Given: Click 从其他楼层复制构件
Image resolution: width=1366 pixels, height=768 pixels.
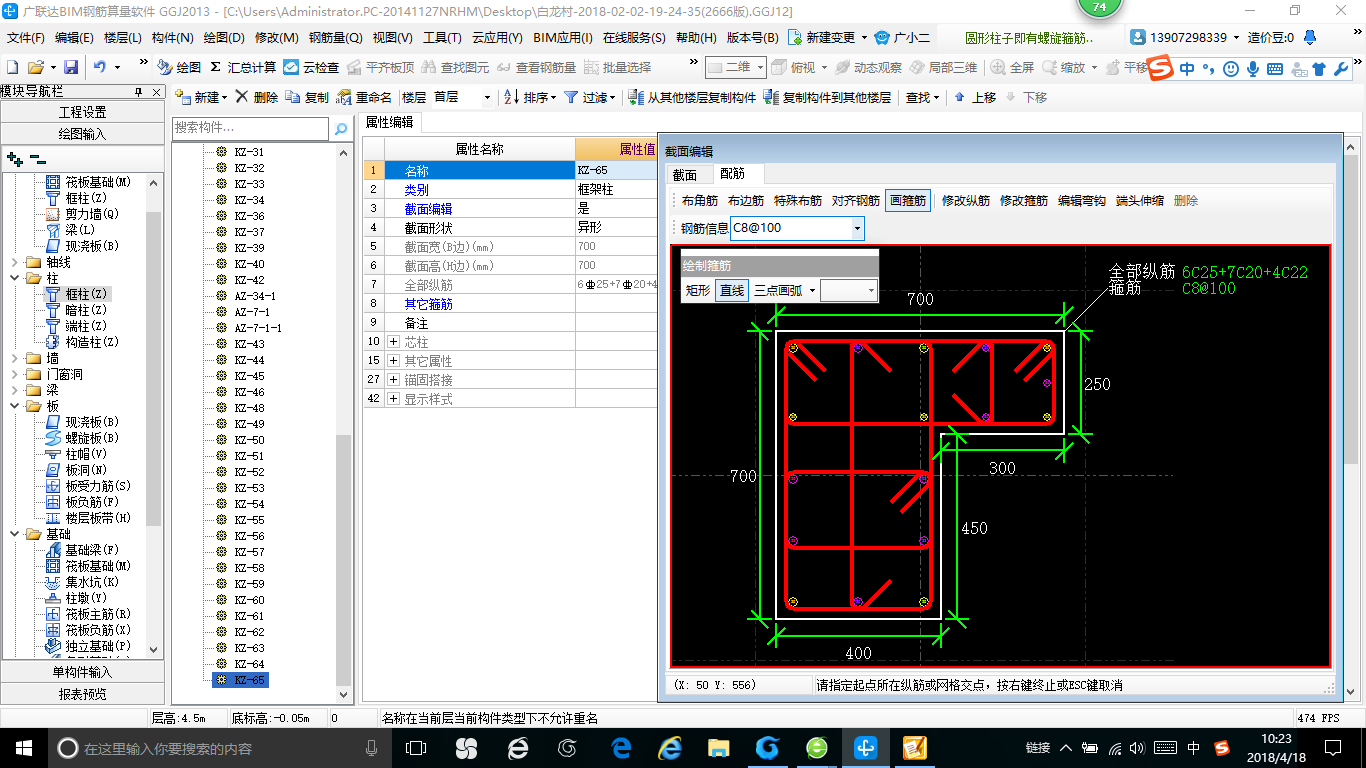Looking at the screenshot, I should click(x=692, y=97).
